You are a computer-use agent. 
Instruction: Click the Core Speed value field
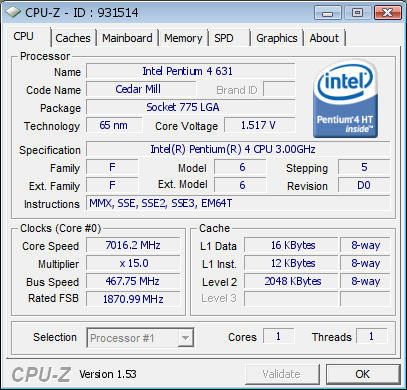pyautogui.click(x=133, y=245)
